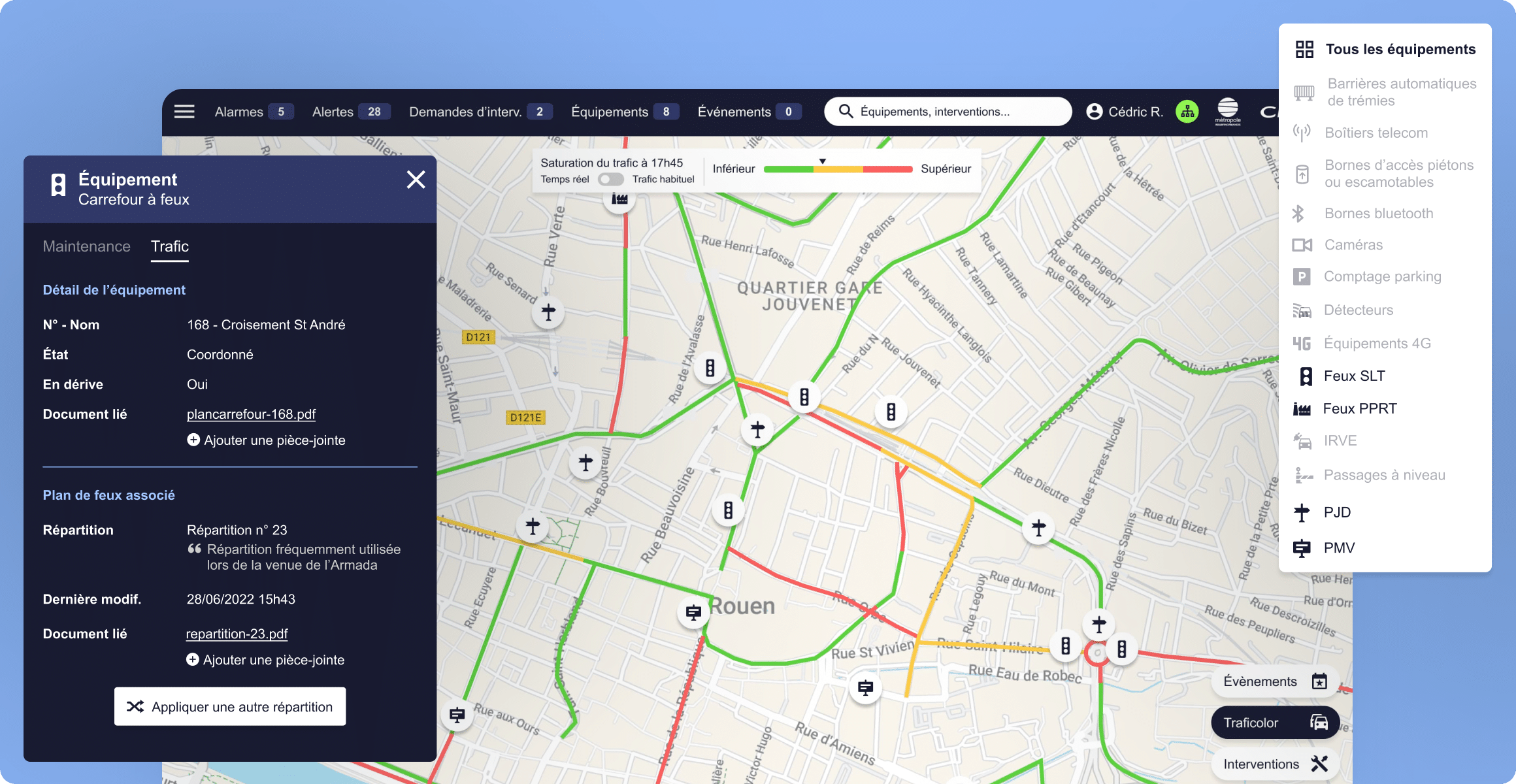1516x784 pixels.
Task: Open the hamburger menu
Action: pos(184,112)
